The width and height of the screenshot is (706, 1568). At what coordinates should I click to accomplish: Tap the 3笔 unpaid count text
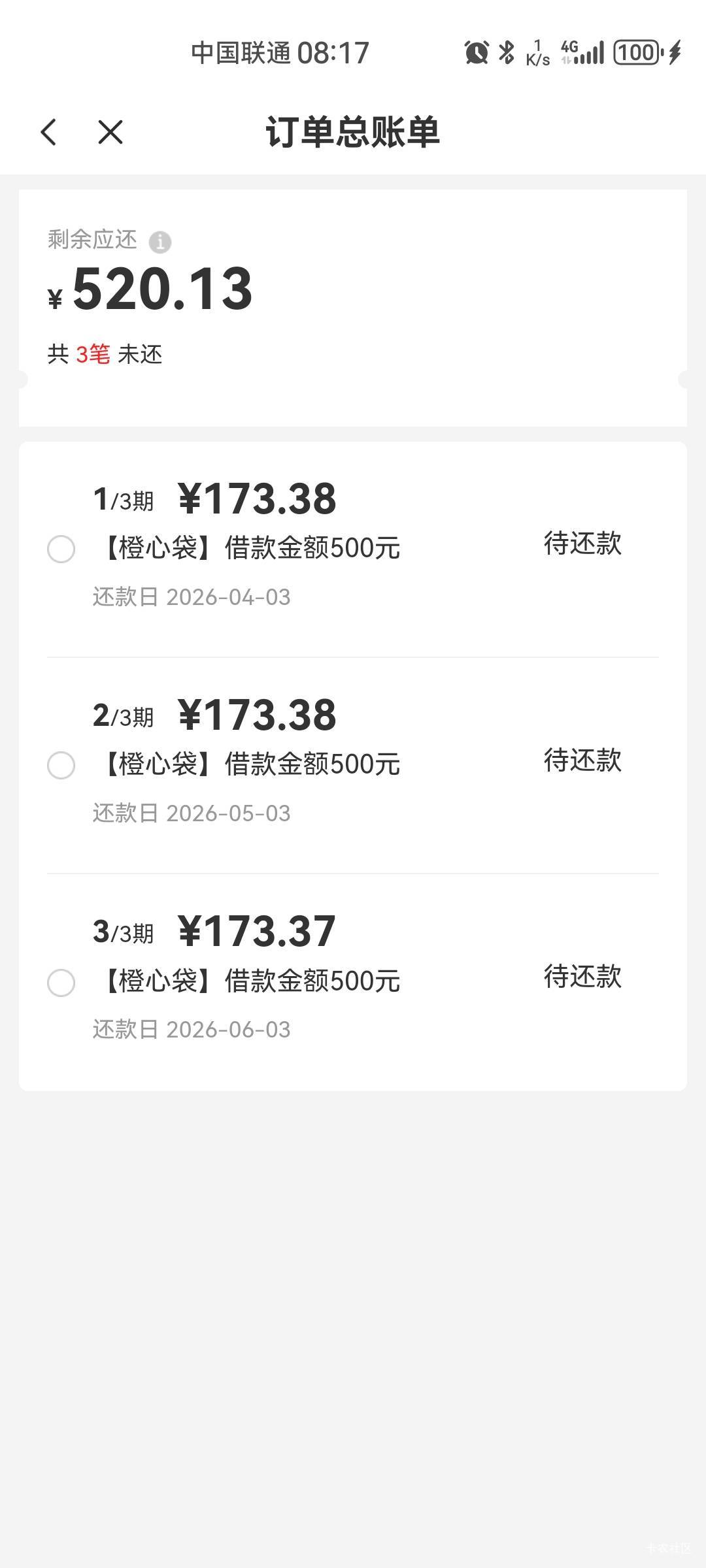click(x=93, y=355)
